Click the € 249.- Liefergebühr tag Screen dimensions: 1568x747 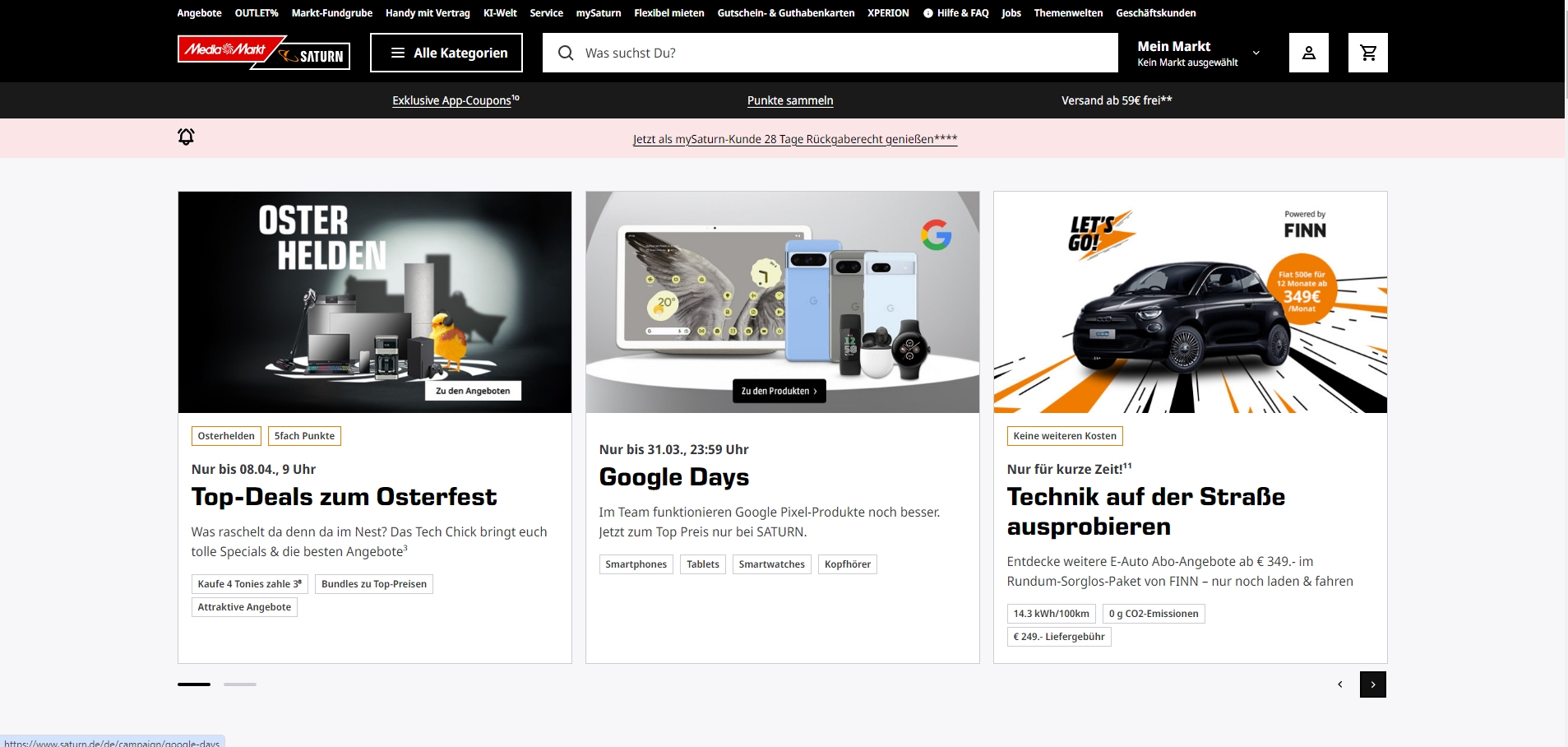point(1059,637)
